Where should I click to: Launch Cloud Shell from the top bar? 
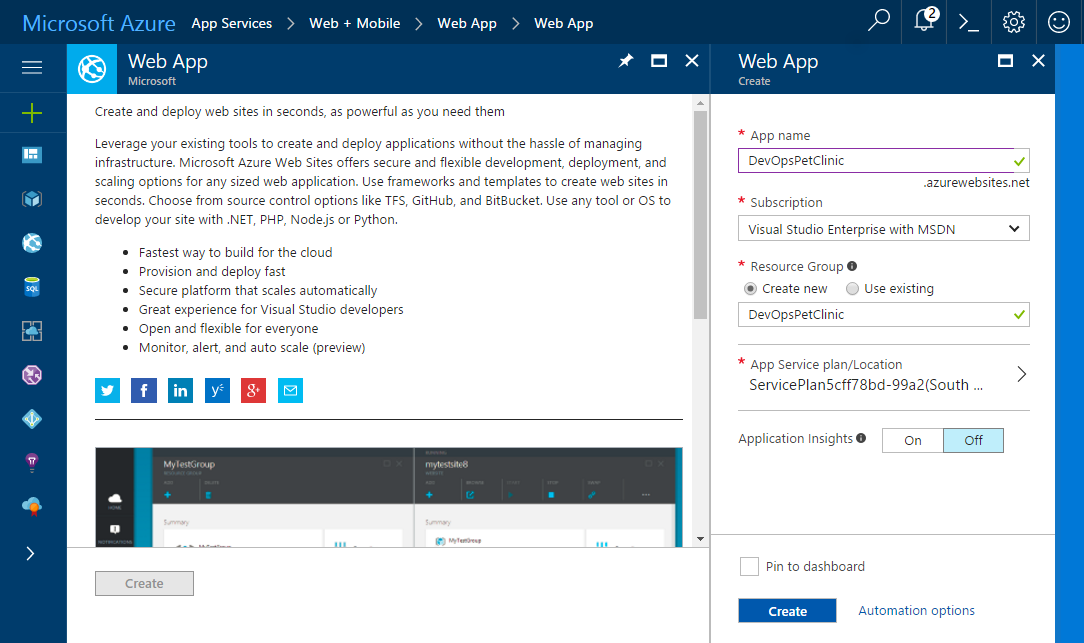coord(969,22)
